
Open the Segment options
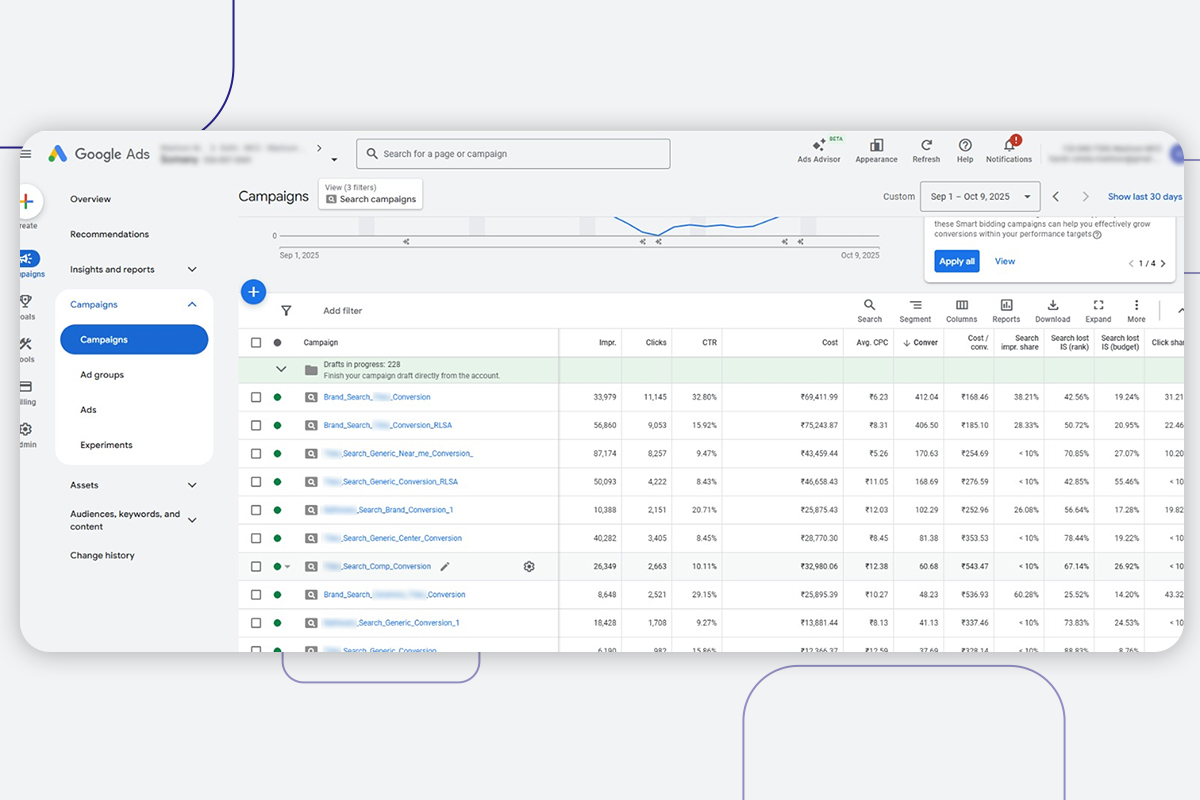tap(916, 310)
